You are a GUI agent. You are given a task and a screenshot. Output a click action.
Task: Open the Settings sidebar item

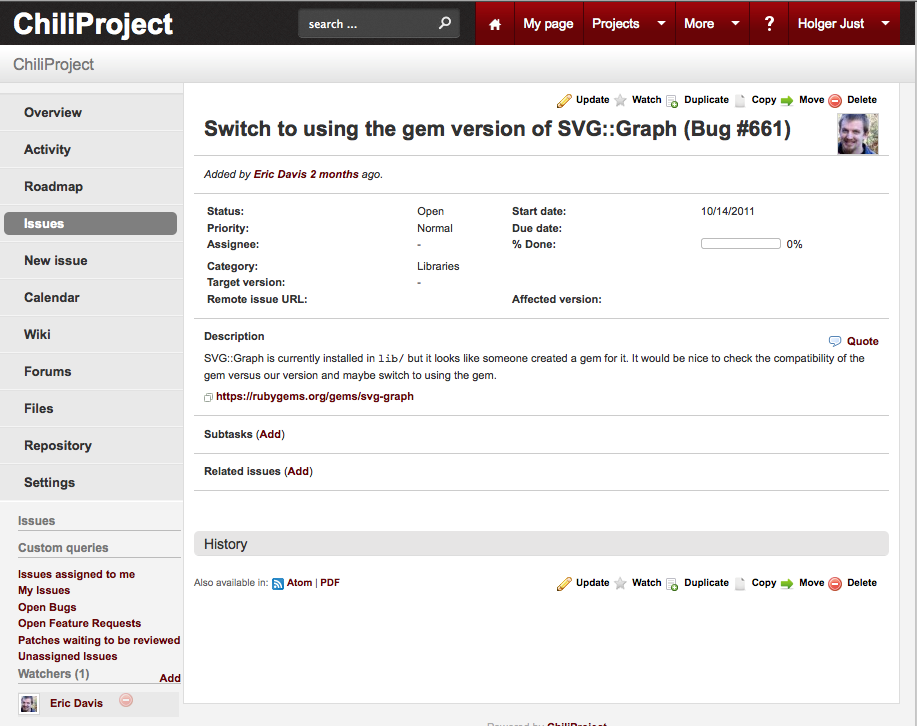pos(92,483)
